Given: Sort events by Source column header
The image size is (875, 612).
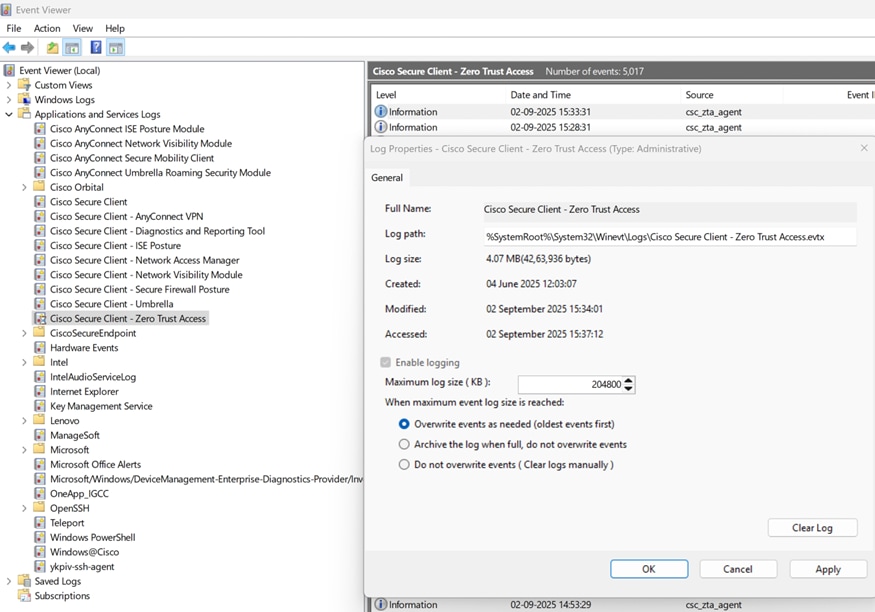Looking at the screenshot, I should coord(732,95).
